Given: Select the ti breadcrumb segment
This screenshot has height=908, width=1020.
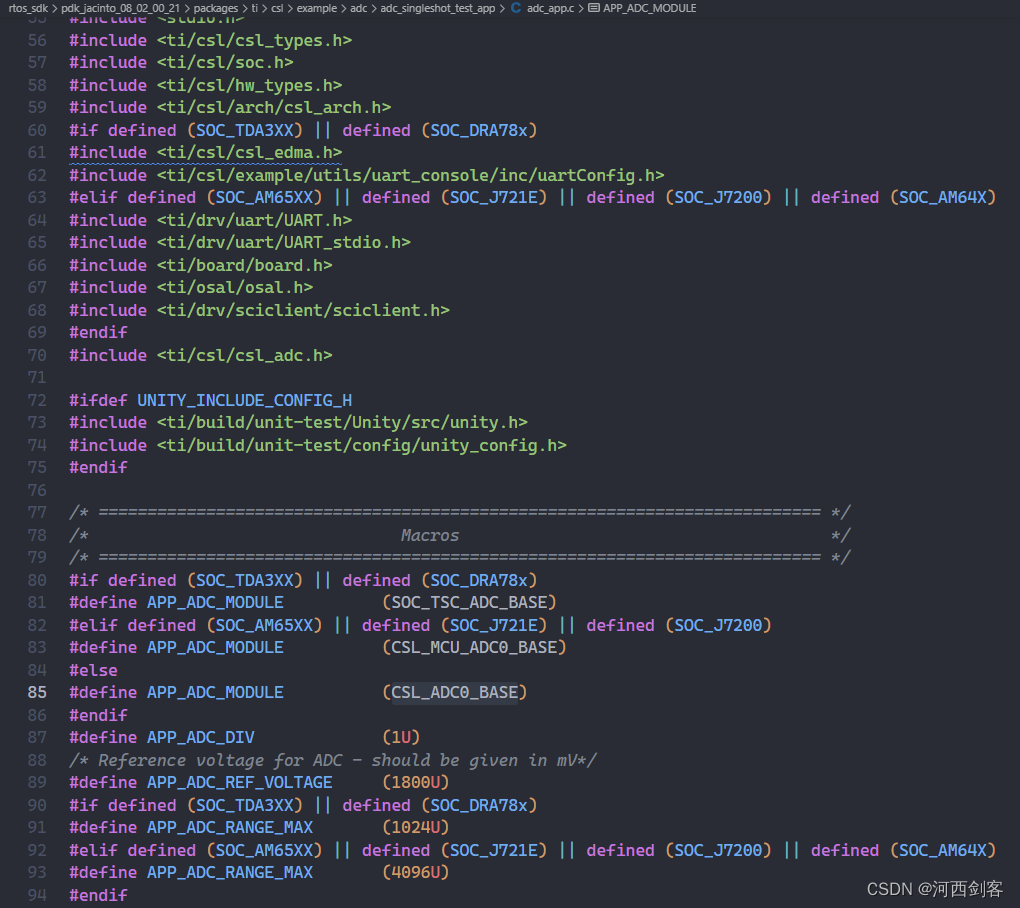Looking at the screenshot, I should click(254, 8).
